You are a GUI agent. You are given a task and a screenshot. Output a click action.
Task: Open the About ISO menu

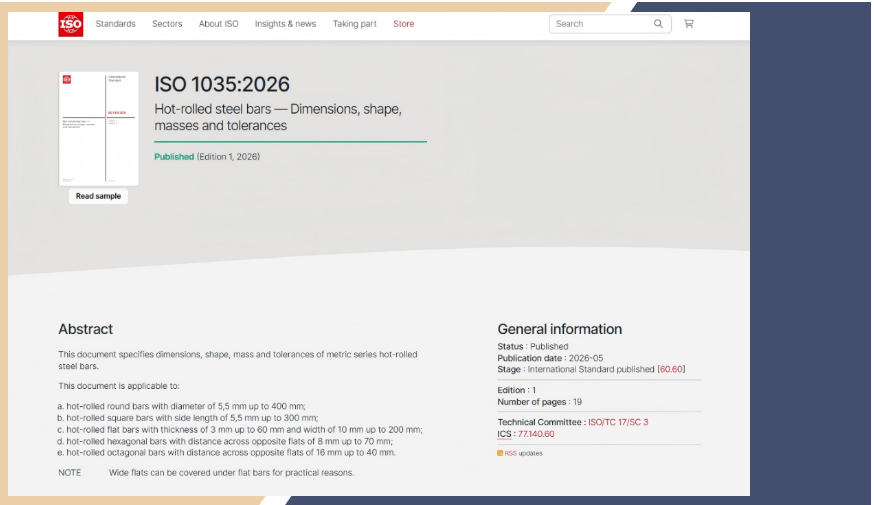click(x=218, y=24)
